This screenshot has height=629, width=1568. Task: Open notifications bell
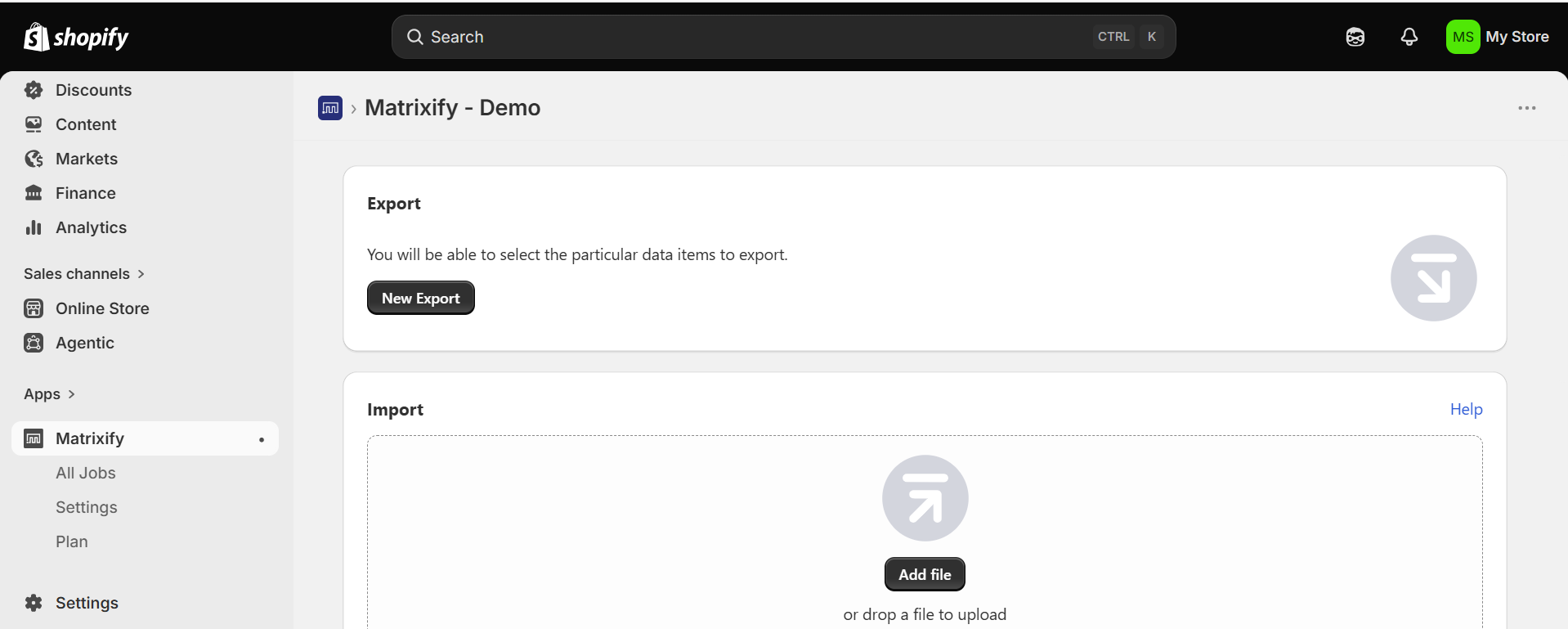coord(1409,37)
